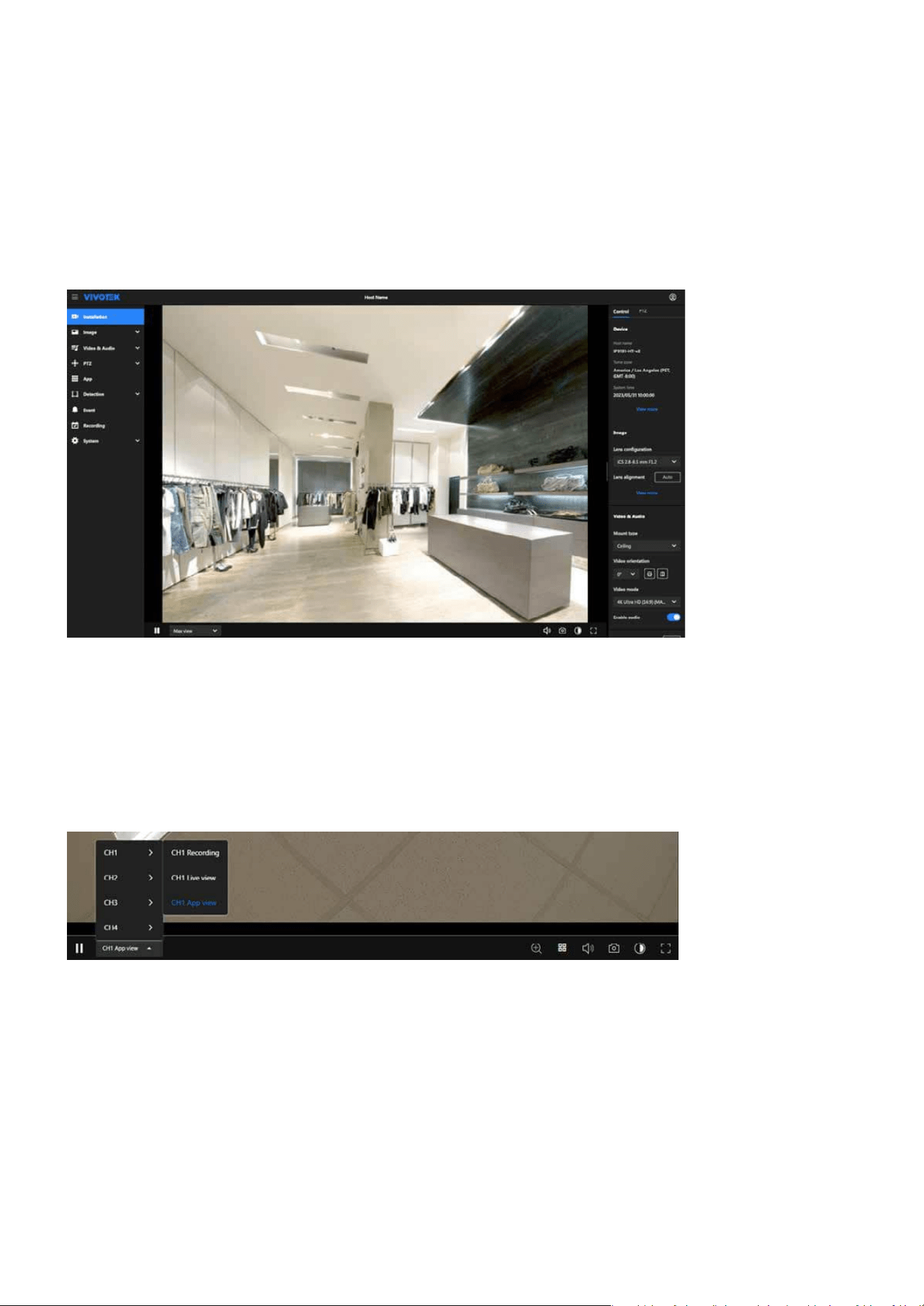Open the Mount type Ceiling dropdown
The height and width of the screenshot is (1306, 924).
click(x=646, y=546)
